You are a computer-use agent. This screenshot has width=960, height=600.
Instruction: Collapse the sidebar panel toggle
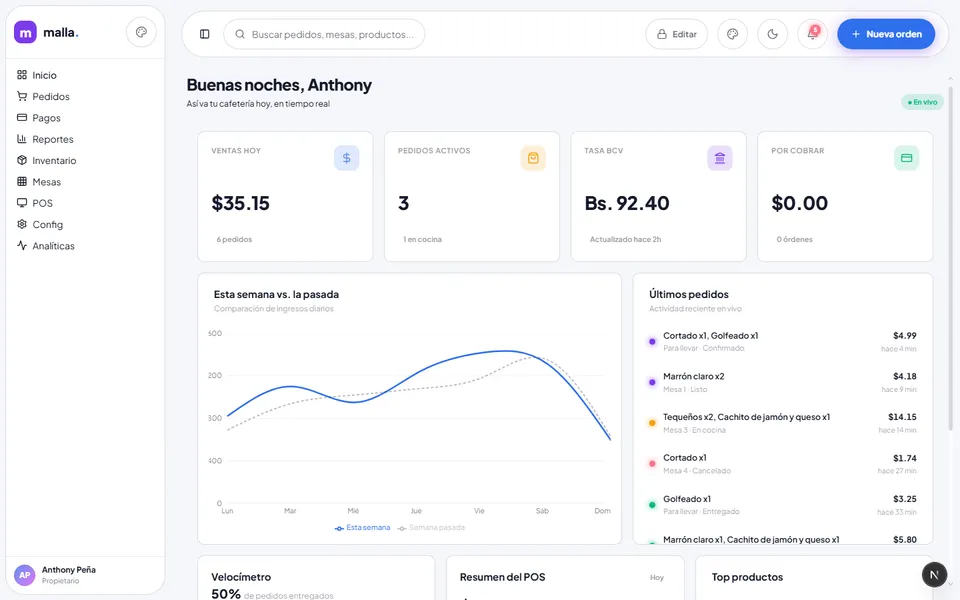point(204,34)
